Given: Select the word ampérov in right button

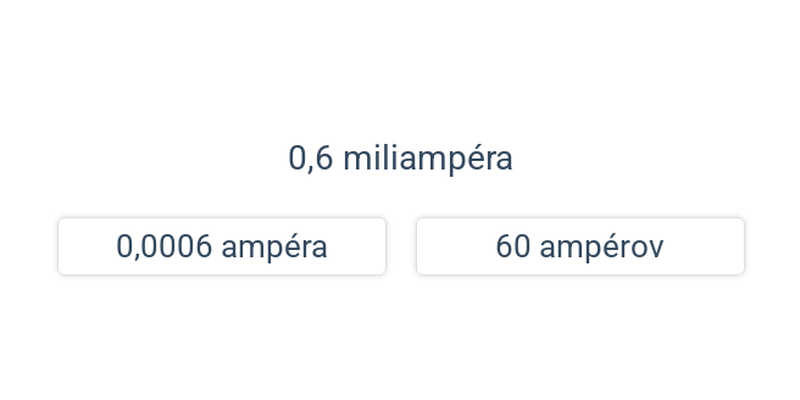Looking at the screenshot, I should point(602,247).
